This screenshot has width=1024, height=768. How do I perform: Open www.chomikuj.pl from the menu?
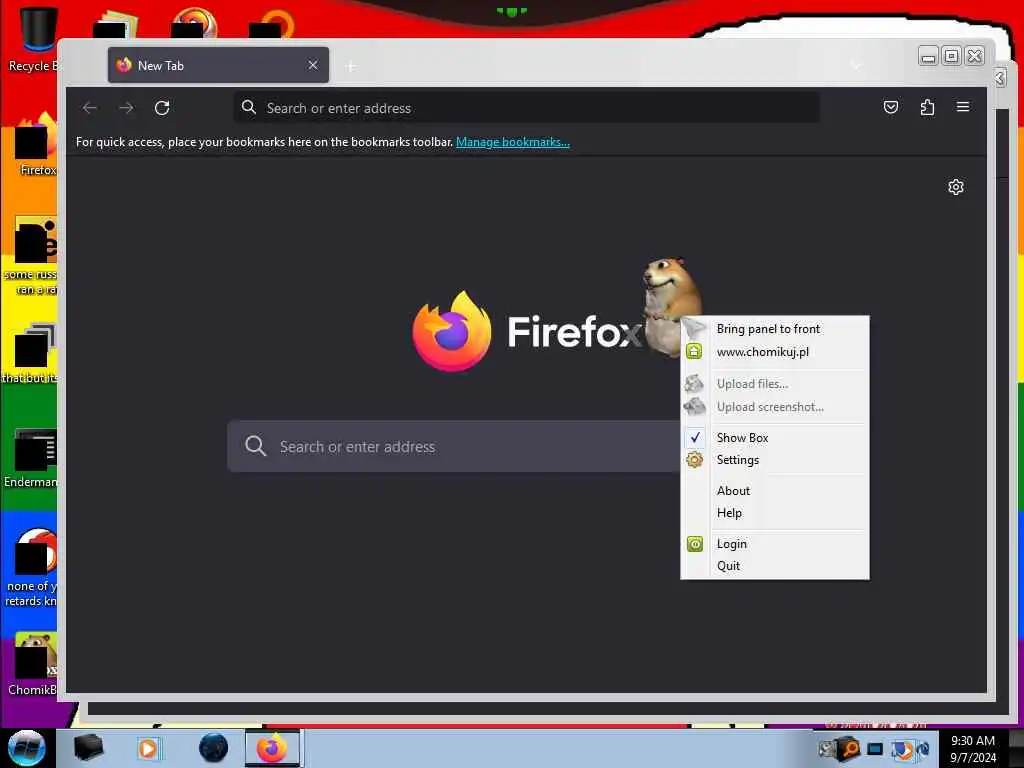coord(775,352)
